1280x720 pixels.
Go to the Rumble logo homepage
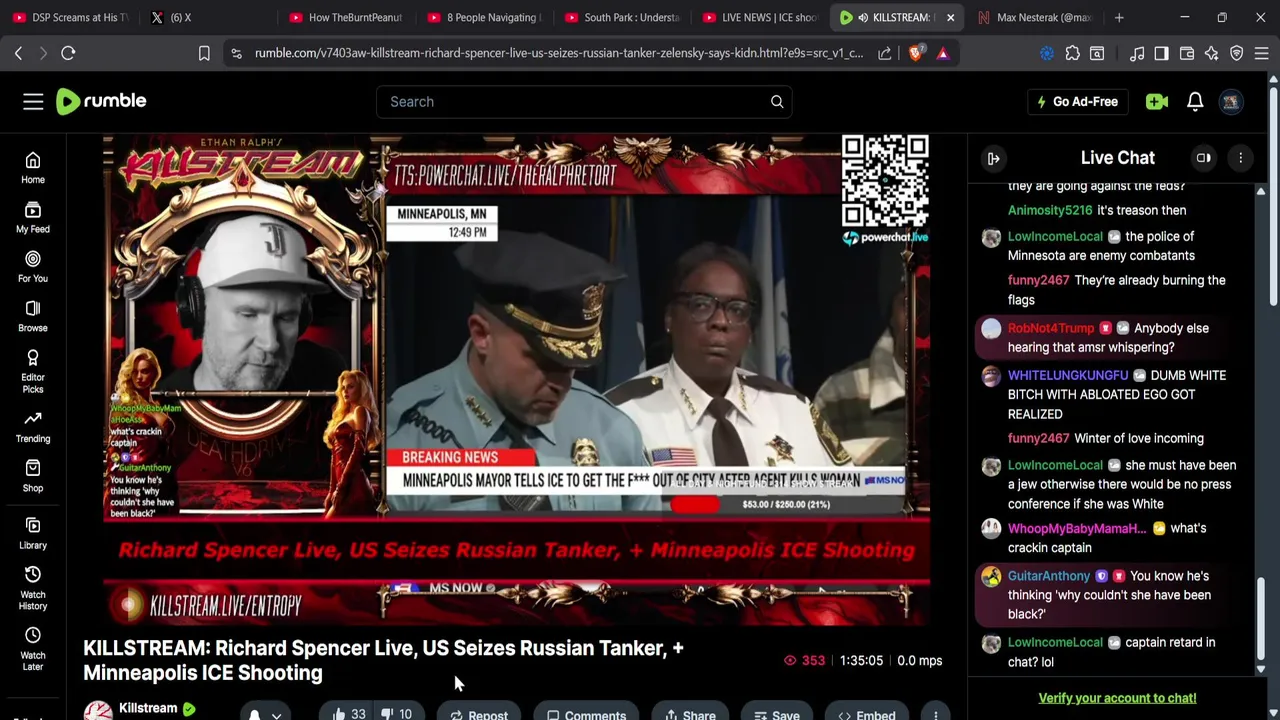click(101, 101)
